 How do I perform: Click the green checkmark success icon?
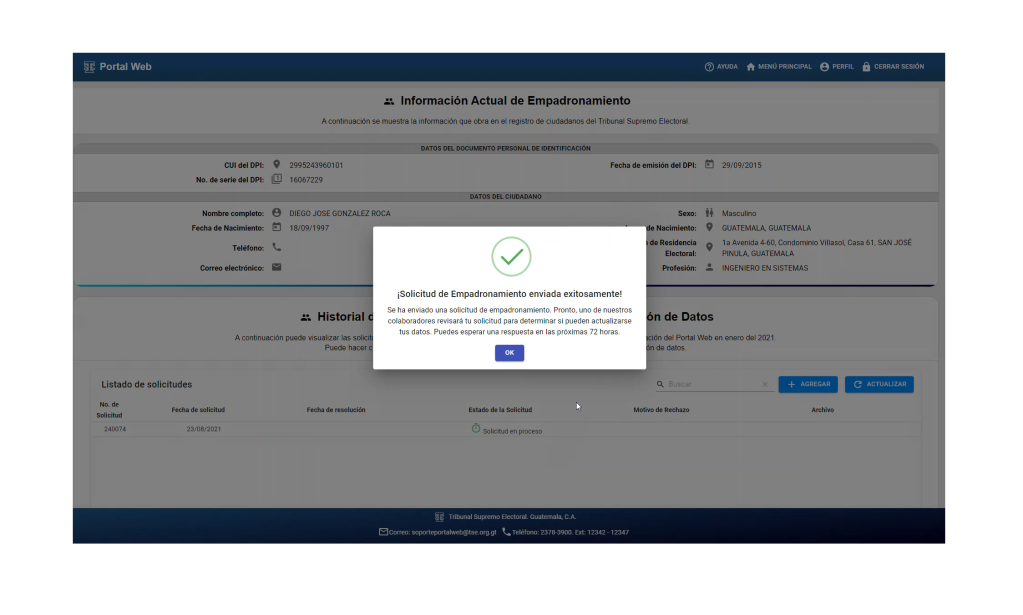pos(511,257)
